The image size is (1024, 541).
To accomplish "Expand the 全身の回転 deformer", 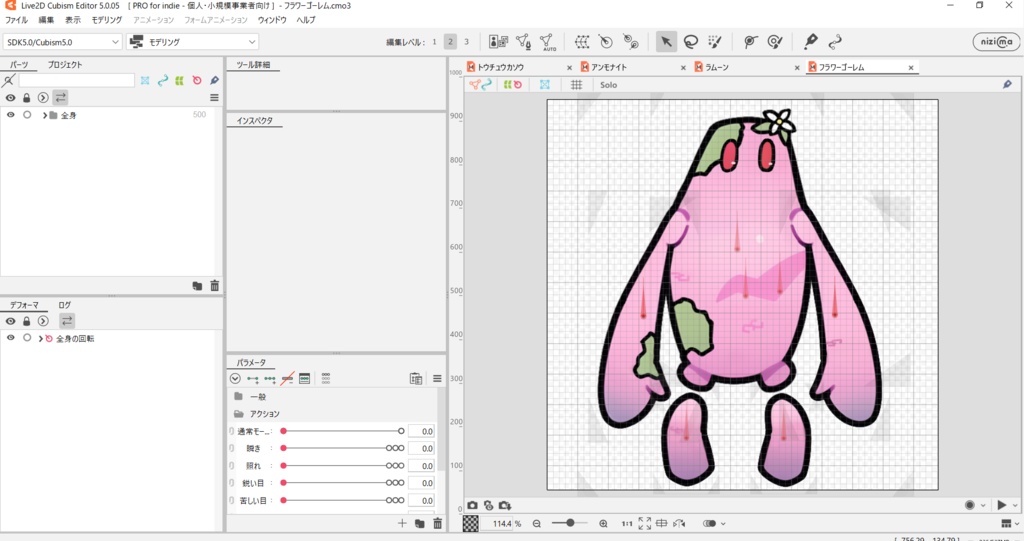I will tap(40, 338).
